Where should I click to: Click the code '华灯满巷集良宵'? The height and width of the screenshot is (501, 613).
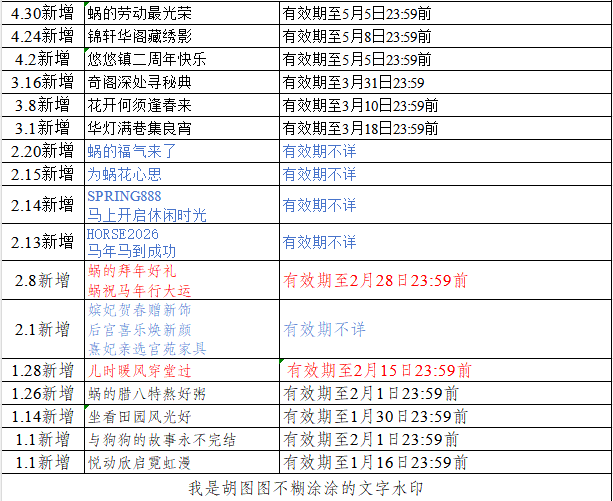[140, 128]
